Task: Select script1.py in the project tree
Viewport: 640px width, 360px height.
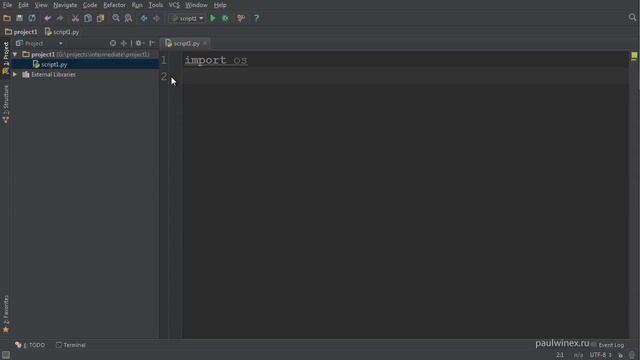Action: [x=85, y=64]
